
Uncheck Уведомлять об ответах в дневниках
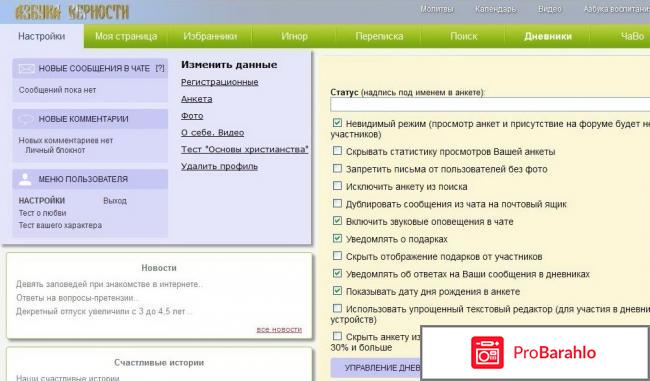[x=337, y=273]
